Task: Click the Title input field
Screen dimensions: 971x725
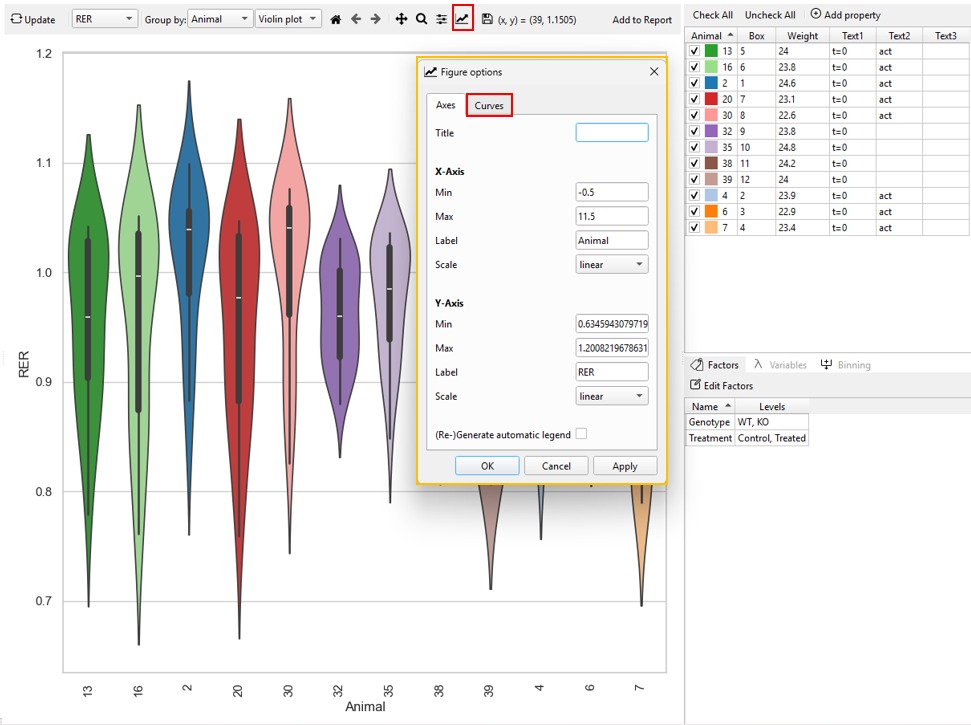Action: point(612,133)
